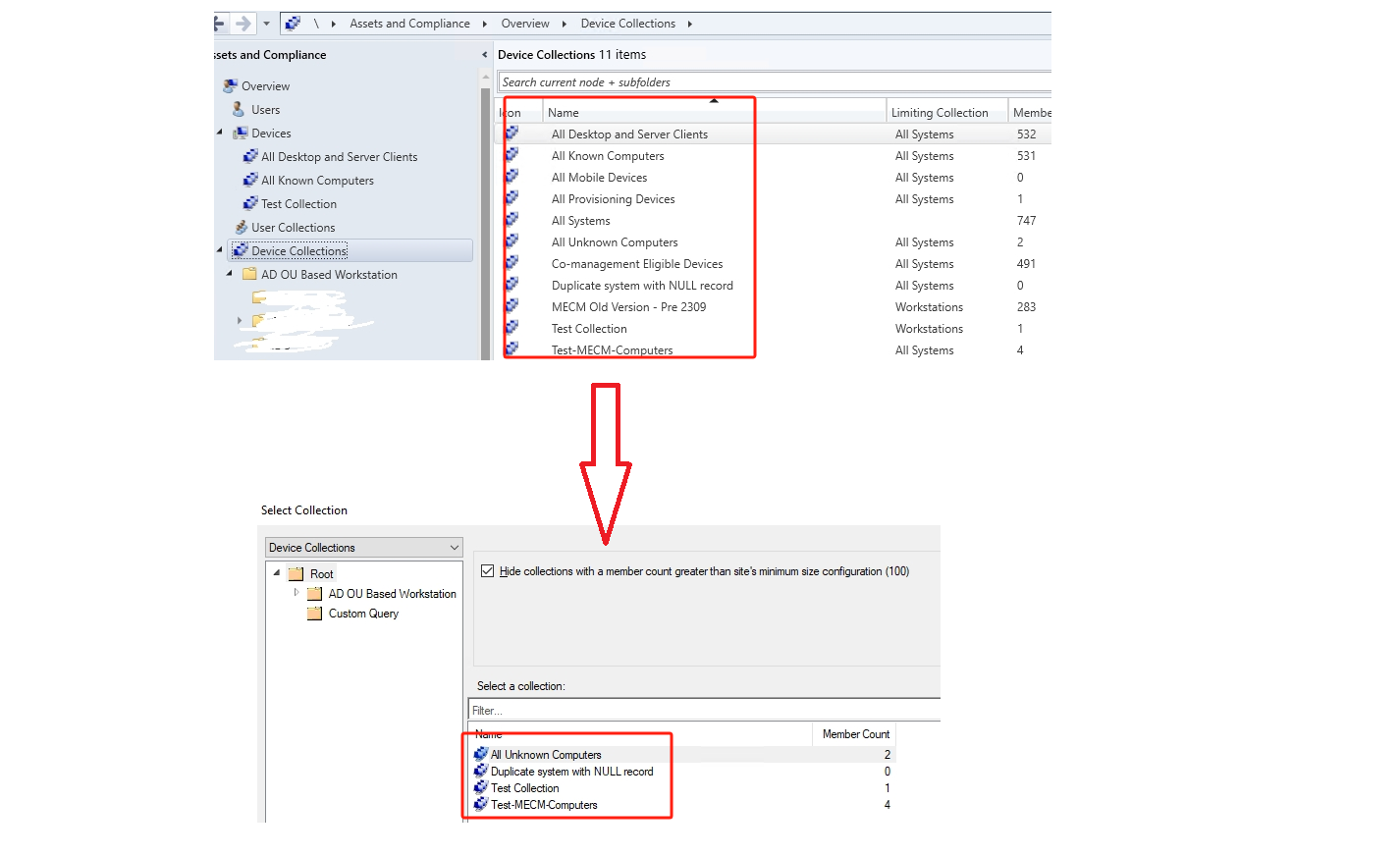Select the MECM Old Version - Pre 2309 collection
The width and height of the screenshot is (1400, 856).
coord(629,306)
